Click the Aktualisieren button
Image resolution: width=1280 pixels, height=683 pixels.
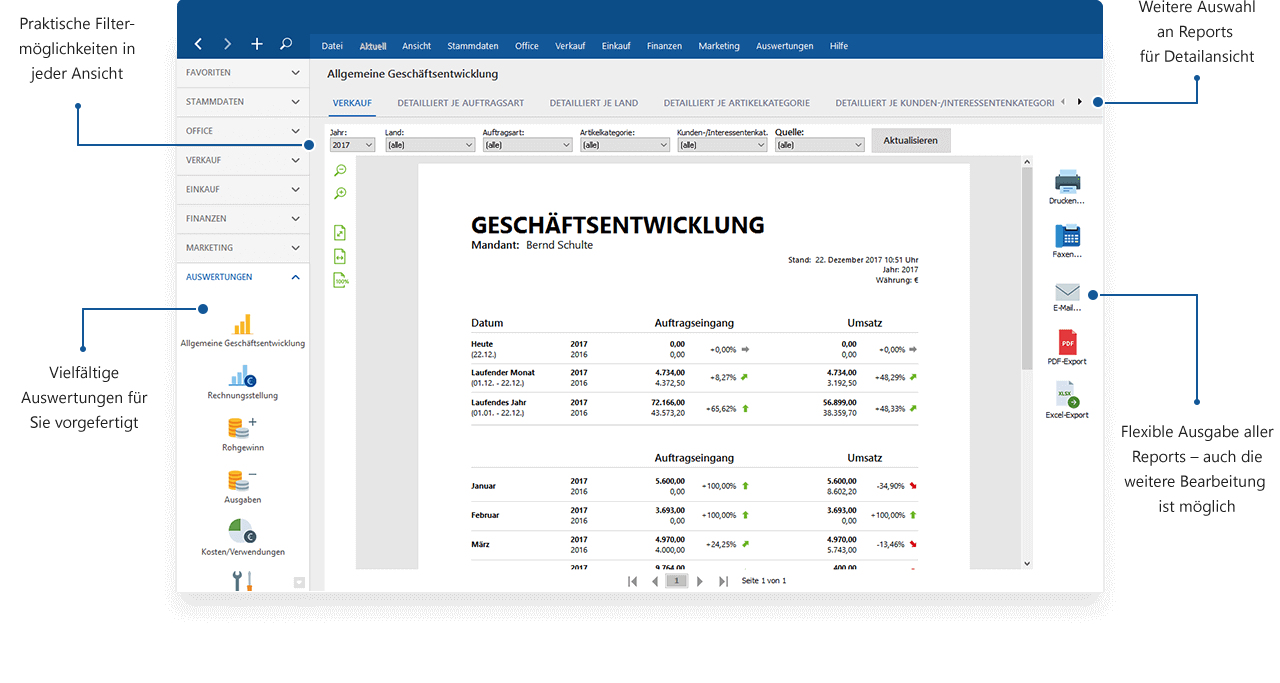coord(910,141)
